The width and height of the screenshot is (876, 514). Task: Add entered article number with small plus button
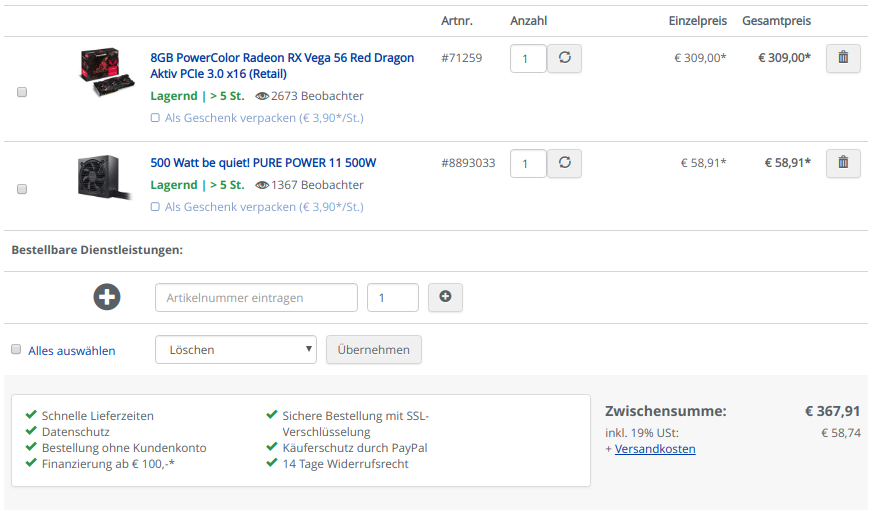click(x=445, y=297)
